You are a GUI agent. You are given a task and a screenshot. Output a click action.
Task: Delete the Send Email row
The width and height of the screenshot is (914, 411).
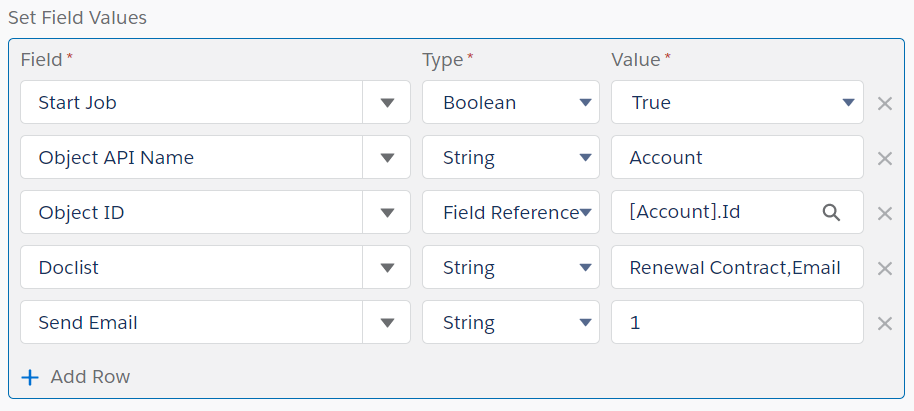(885, 323)
